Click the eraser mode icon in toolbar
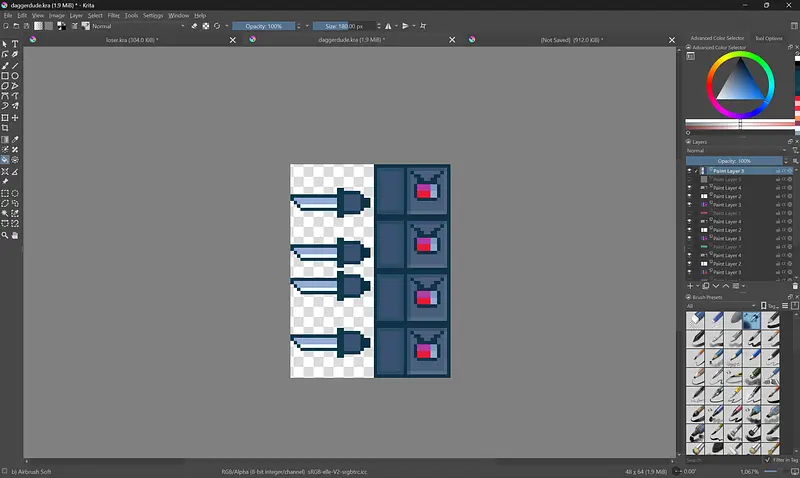The width and height of the screenshot is (800, 478). coord(195,26)
